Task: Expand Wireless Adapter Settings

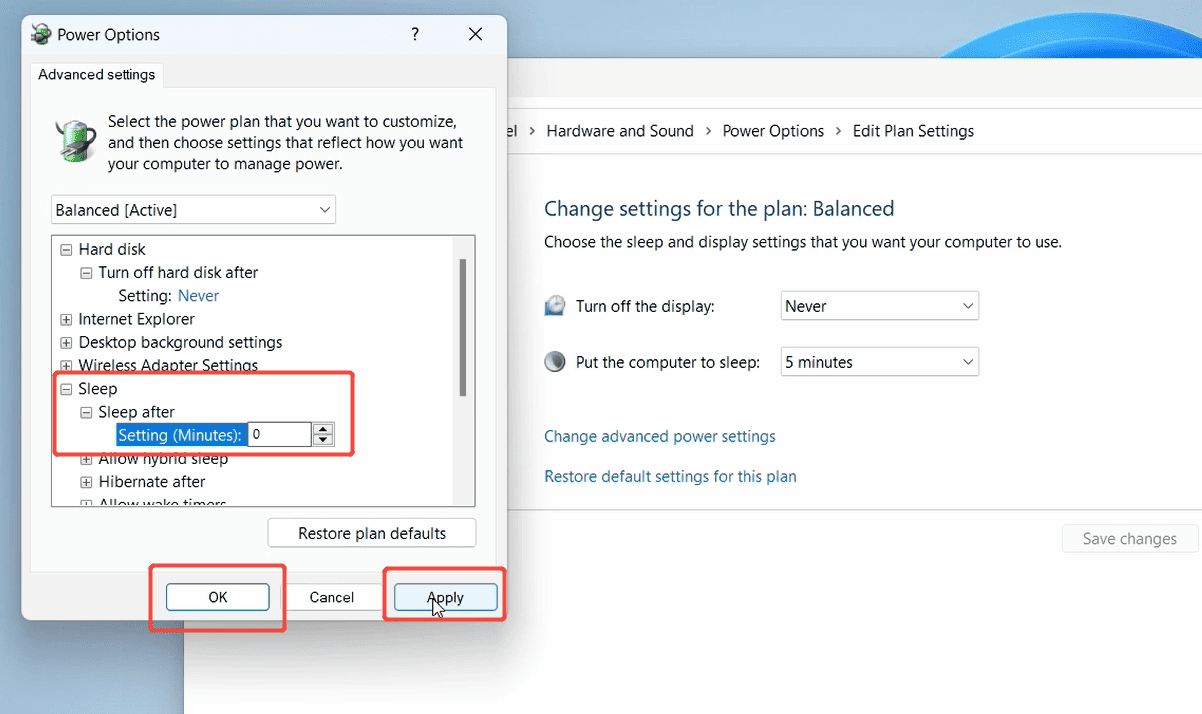Action: pyautogui.click(x=65, y=365)
